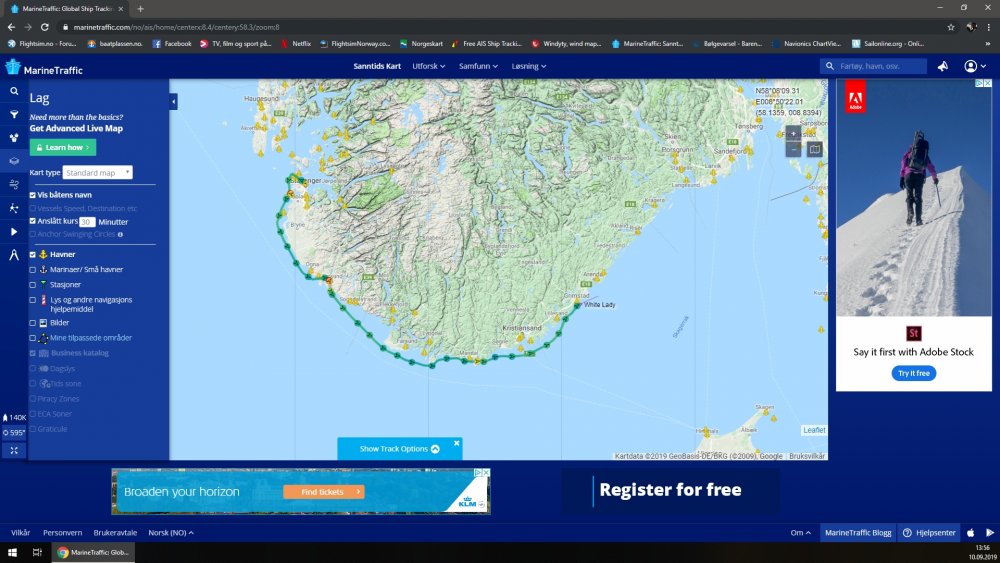Click the MarineTraffic logo
The width and height of the screenshot is (1000, 563).
point(44,68)
